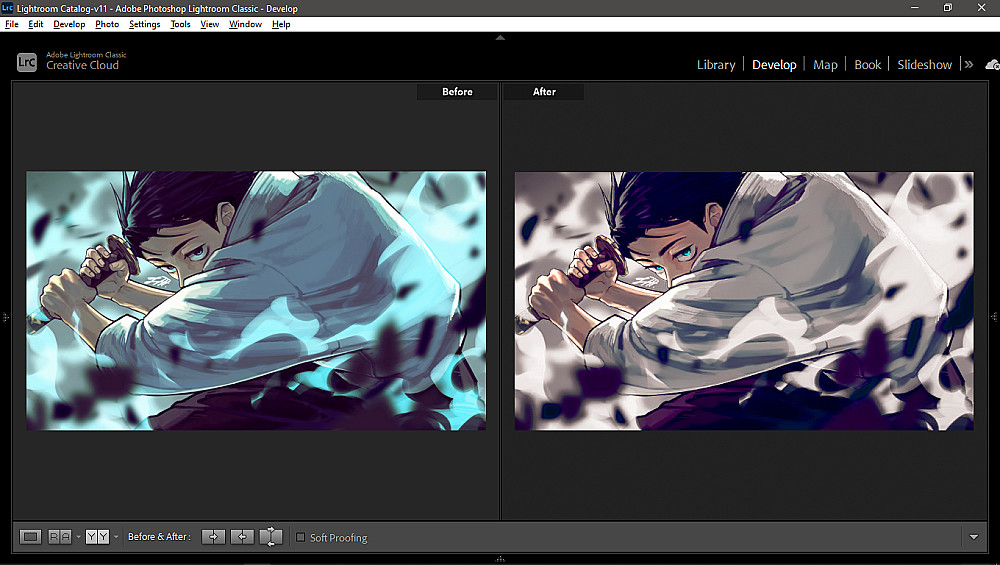Open the Tools menu
The image size is (1000, 565).
180,24
